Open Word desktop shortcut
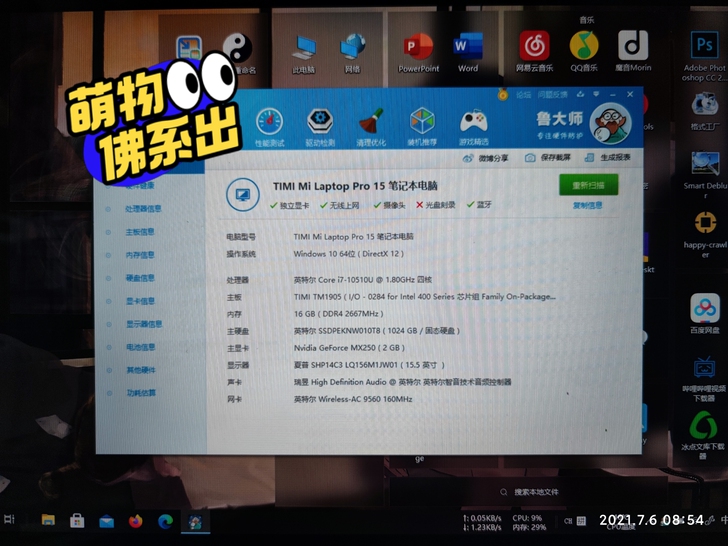The height and width of the screenshot is (546, 728). (468, 52)
